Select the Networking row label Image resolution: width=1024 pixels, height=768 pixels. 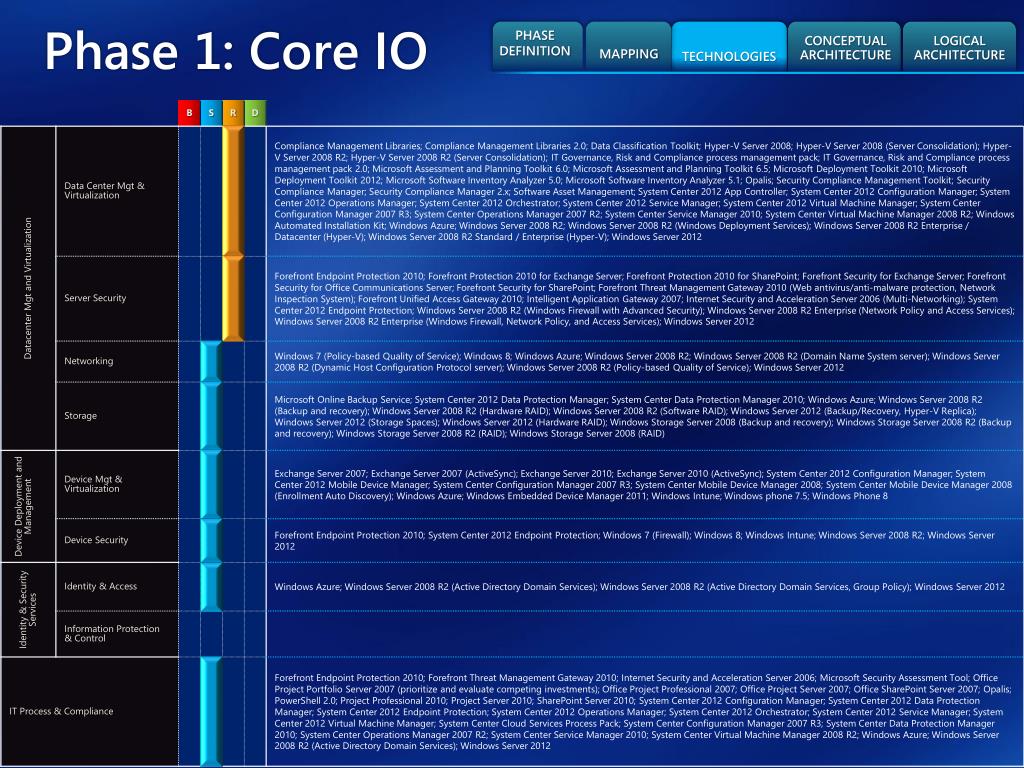[89, 361]
